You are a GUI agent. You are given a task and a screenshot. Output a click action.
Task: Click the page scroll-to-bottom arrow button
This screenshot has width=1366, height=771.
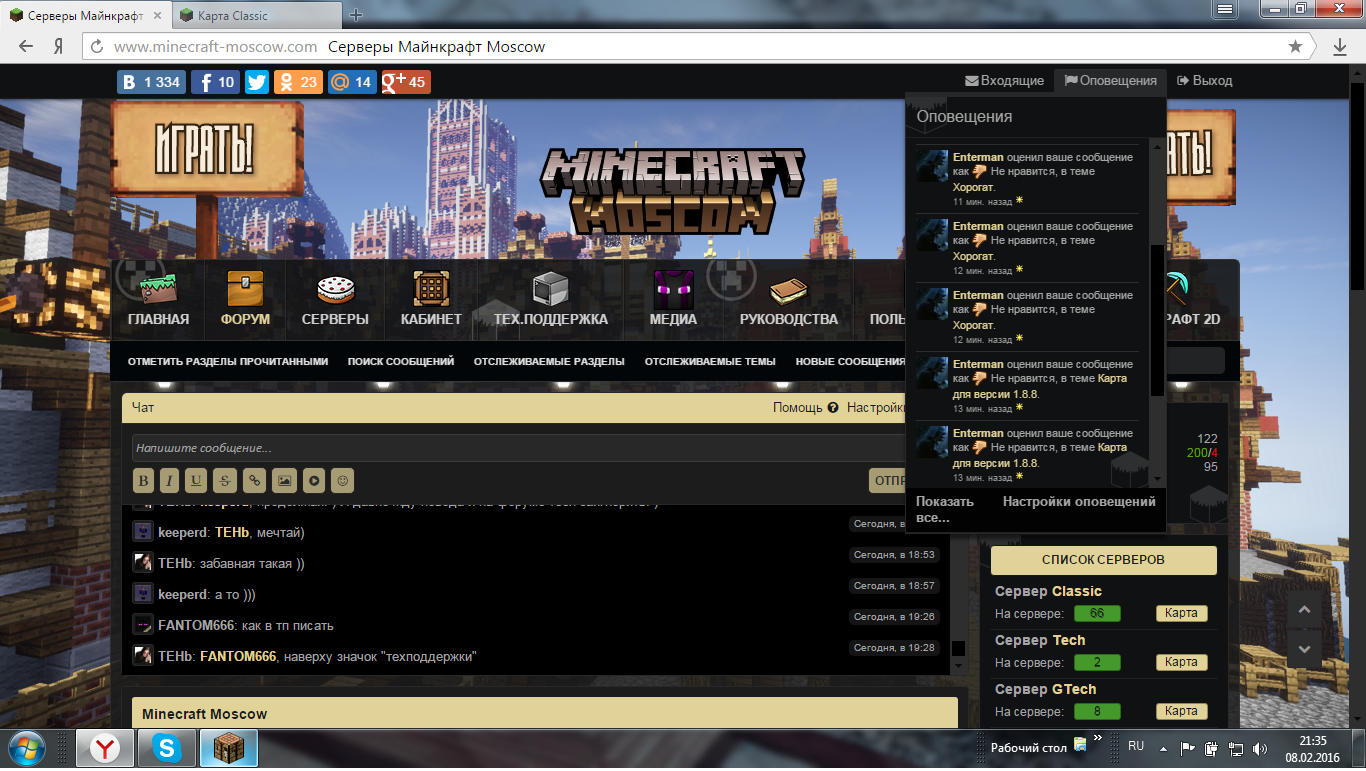pos(1304,650)
